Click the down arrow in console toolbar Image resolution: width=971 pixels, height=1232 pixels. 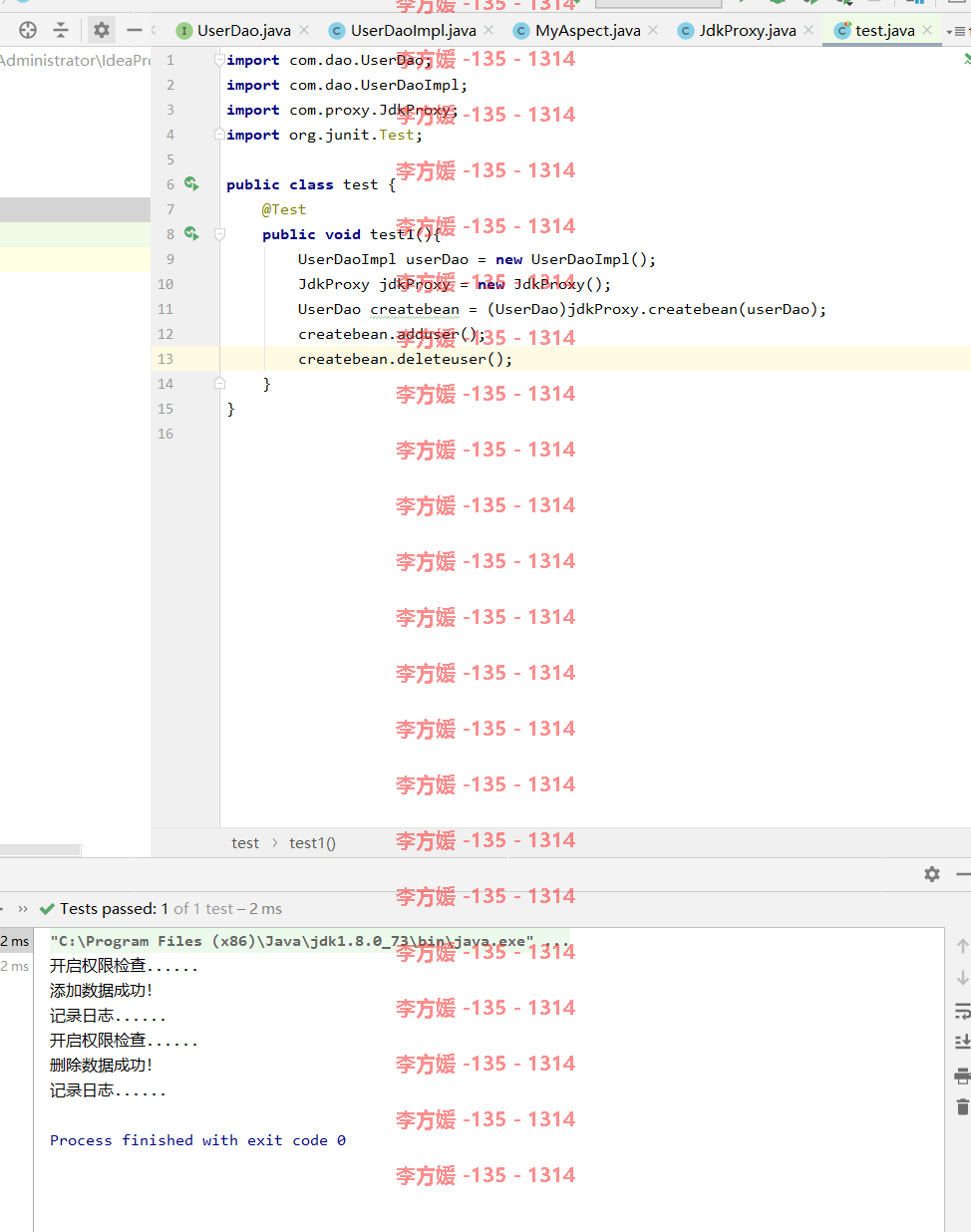[962, 978]
